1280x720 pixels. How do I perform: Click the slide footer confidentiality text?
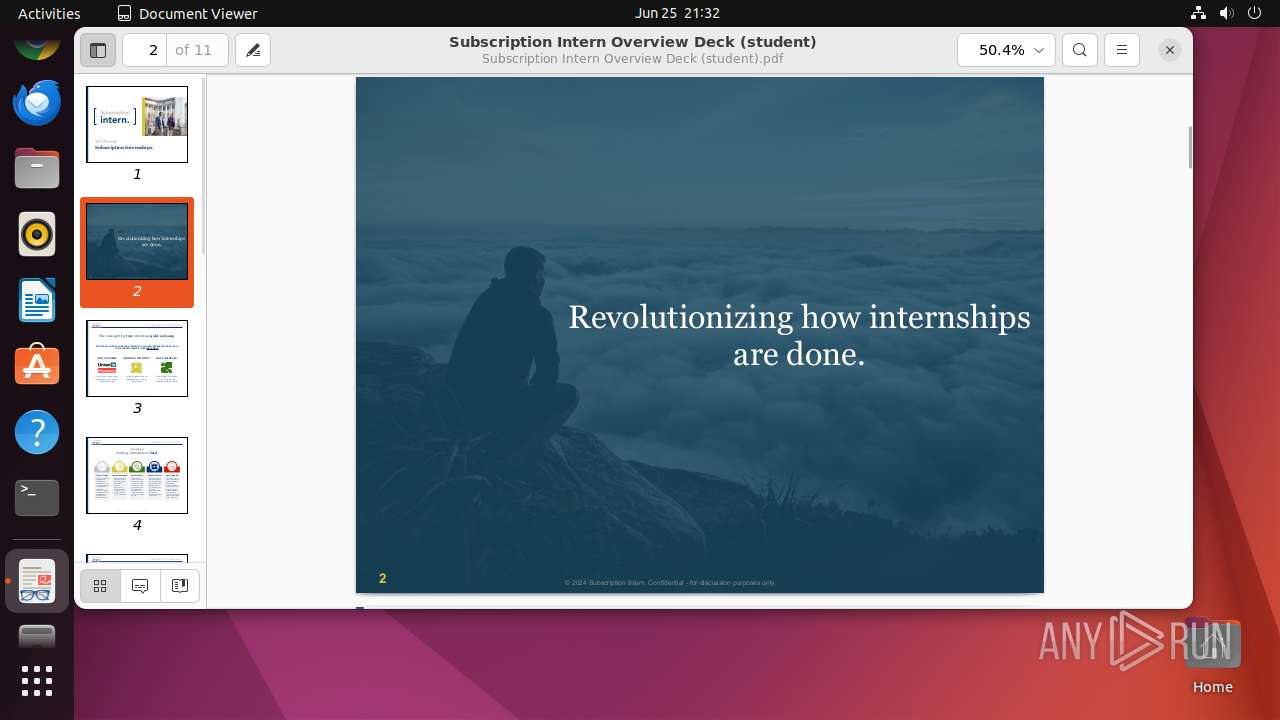(x=670, y=582)
